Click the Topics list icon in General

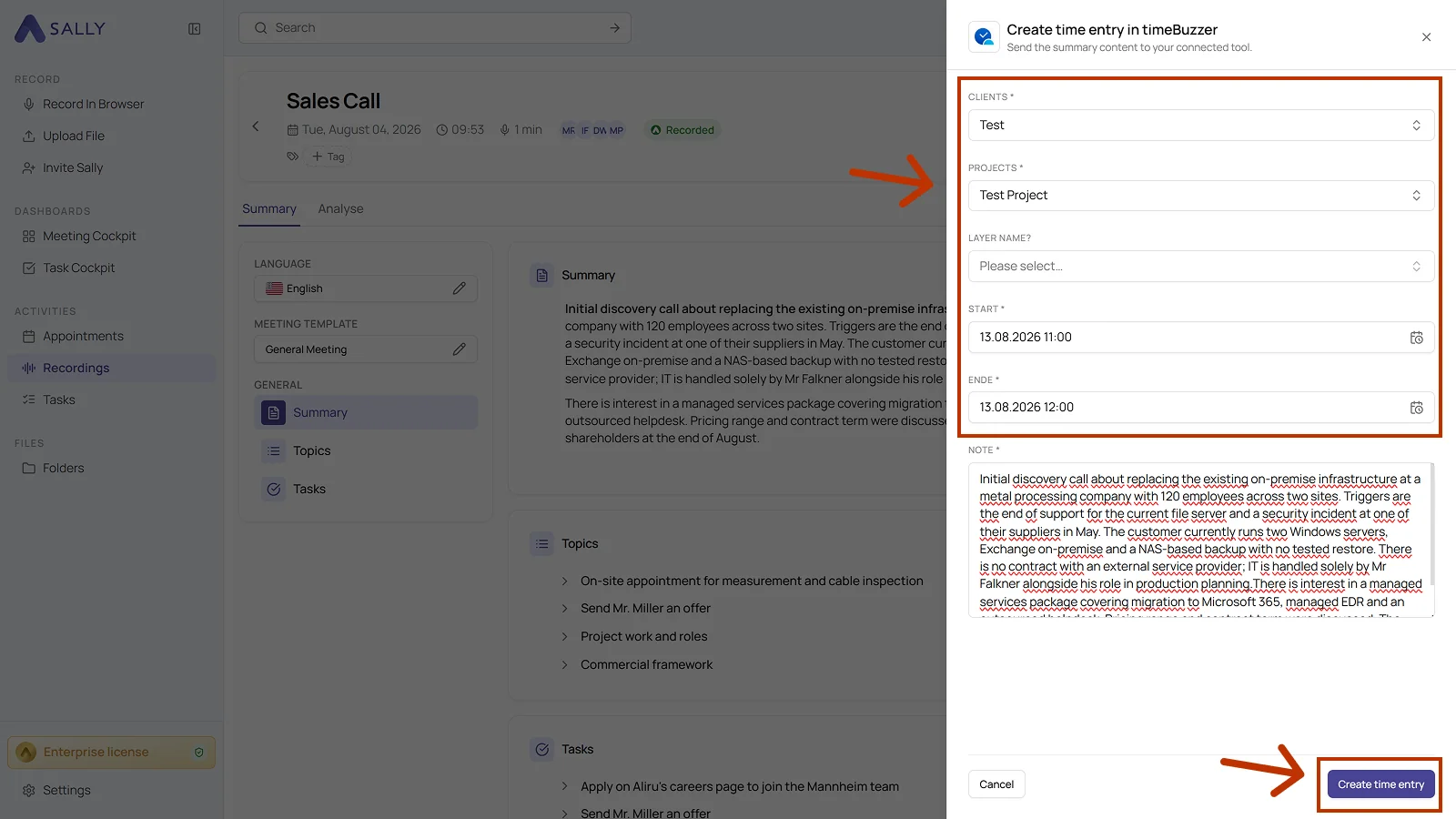273,450
